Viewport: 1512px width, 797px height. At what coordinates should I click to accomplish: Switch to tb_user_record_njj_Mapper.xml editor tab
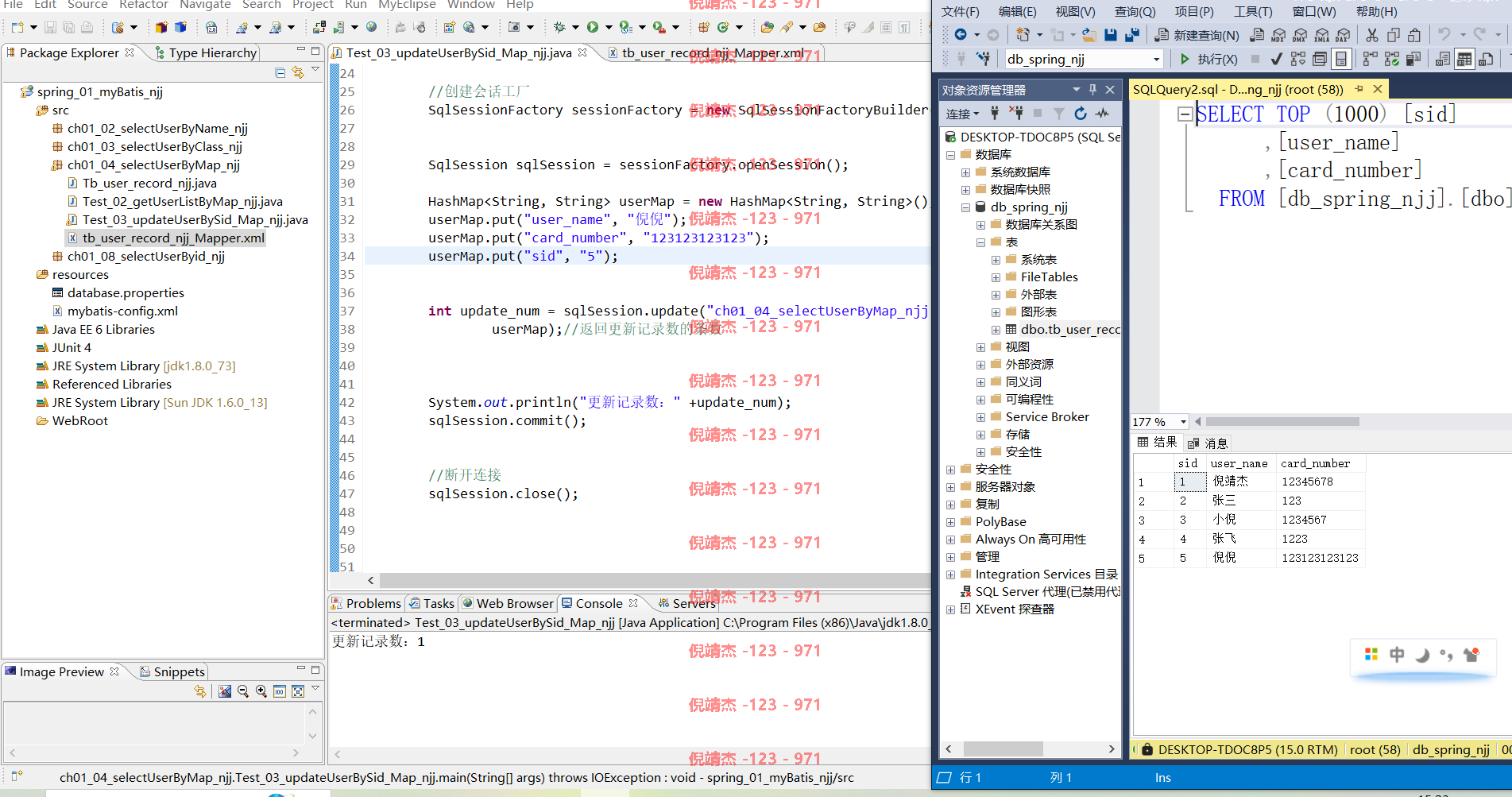pyautogui.click(x=712, y=52)
